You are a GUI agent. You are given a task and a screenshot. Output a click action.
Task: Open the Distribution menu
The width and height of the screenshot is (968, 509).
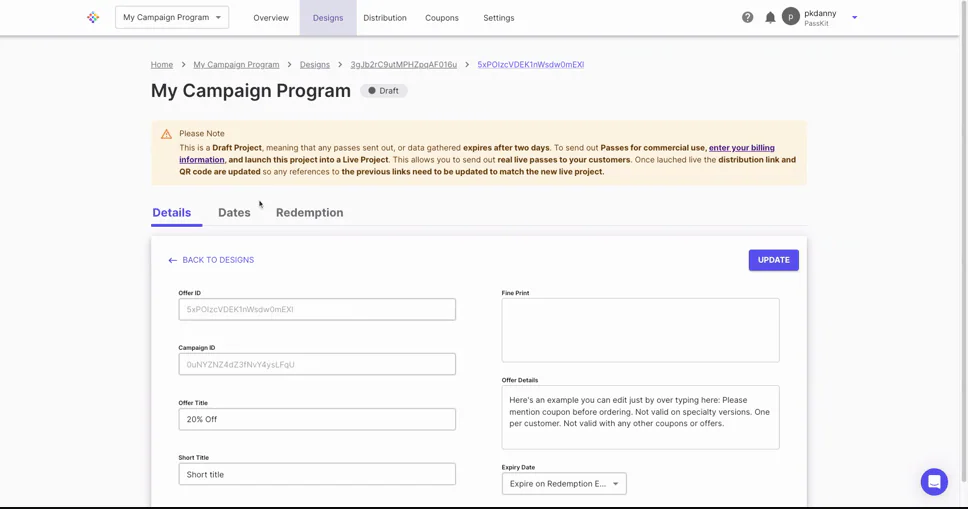[x=385, y=18]
